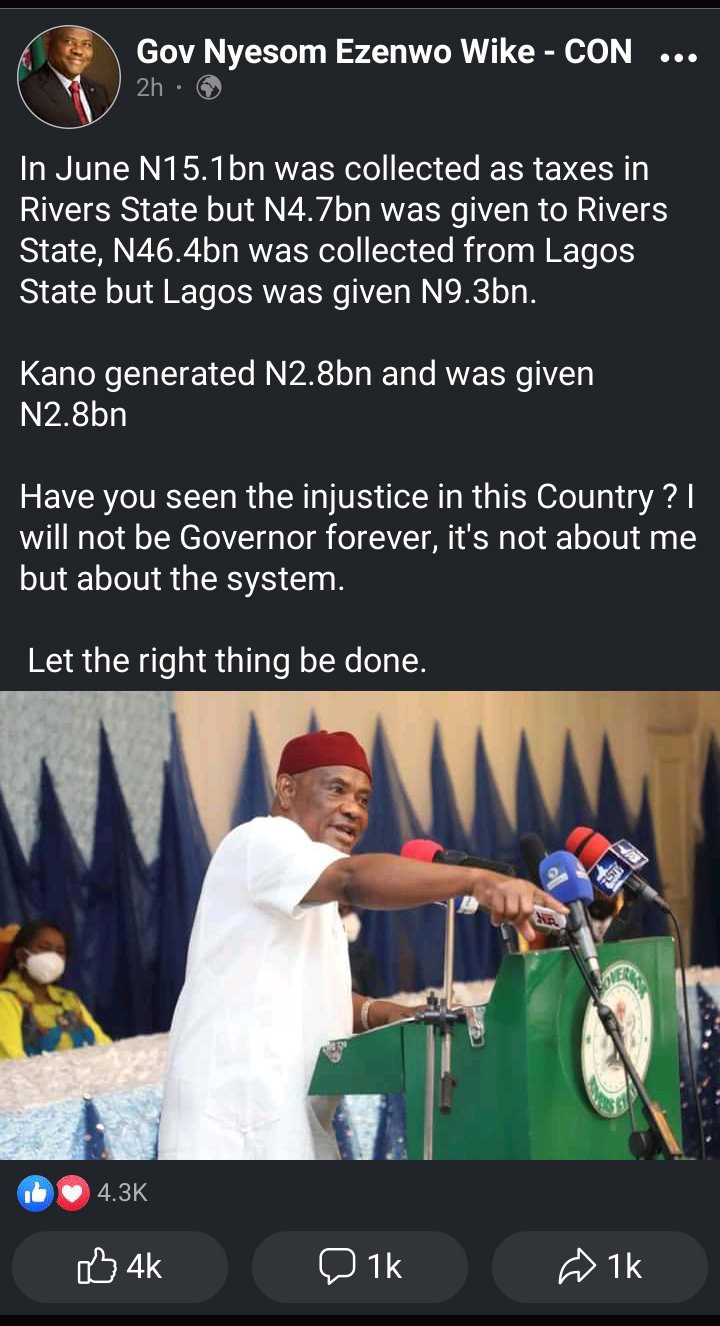Viewport: 720px width, 1326px height.
Task: Tap the governor's circular profile picture
Action: coord(69,77)
